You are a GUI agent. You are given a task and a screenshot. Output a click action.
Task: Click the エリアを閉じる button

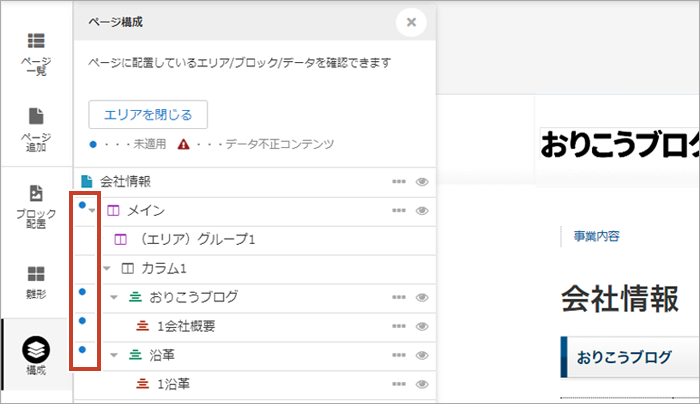coord(148,114)
